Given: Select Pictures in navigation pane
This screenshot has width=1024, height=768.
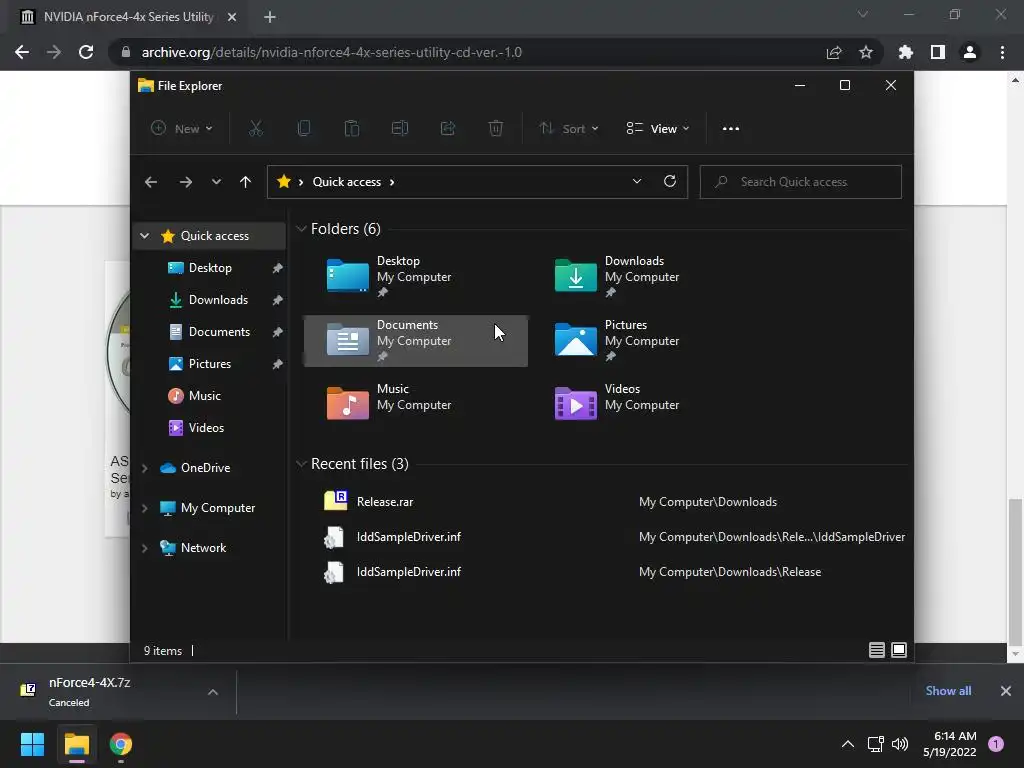Looking at the screenshot, I should click(209, 364).
